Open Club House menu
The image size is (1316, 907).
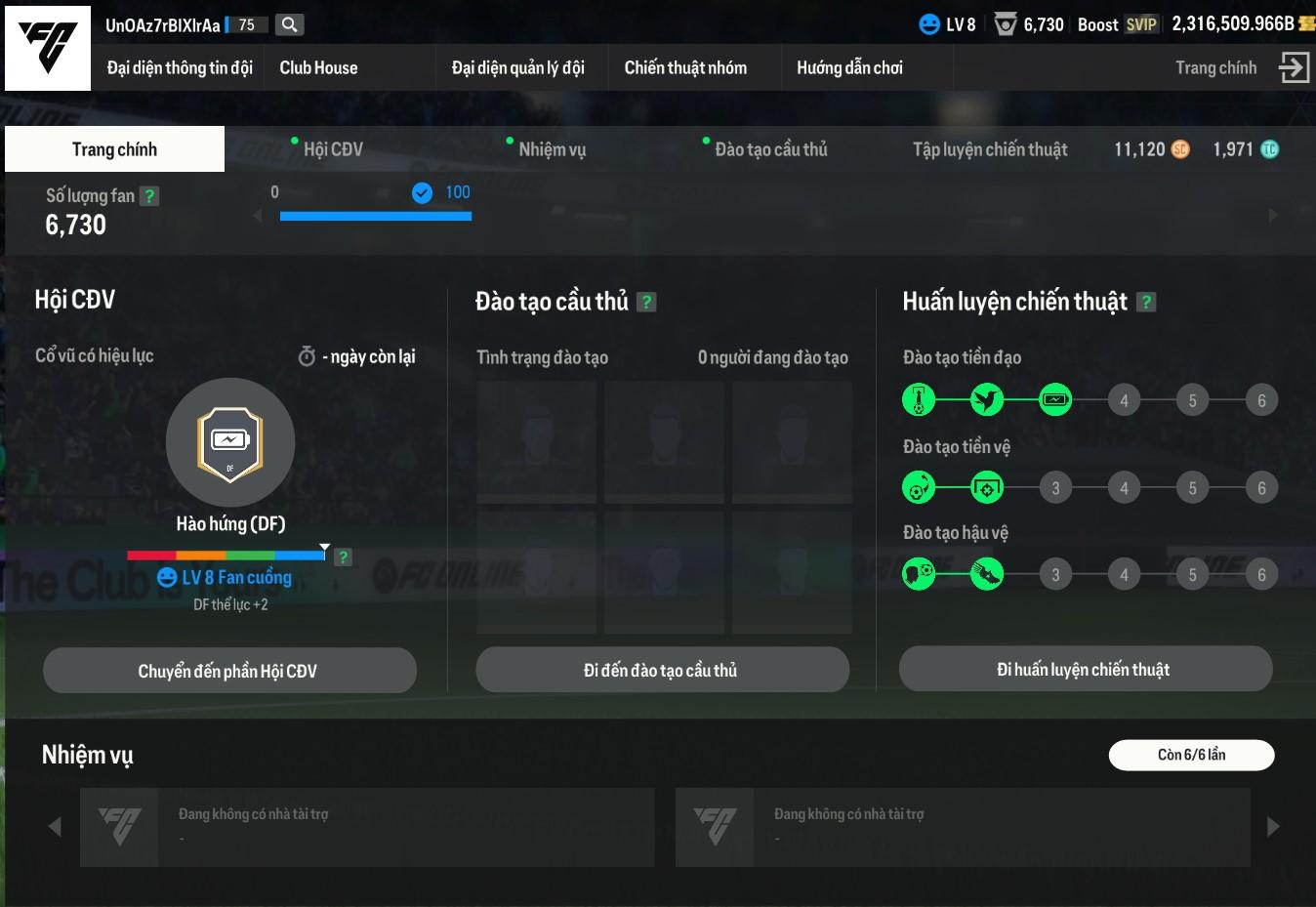pos(318,67)
